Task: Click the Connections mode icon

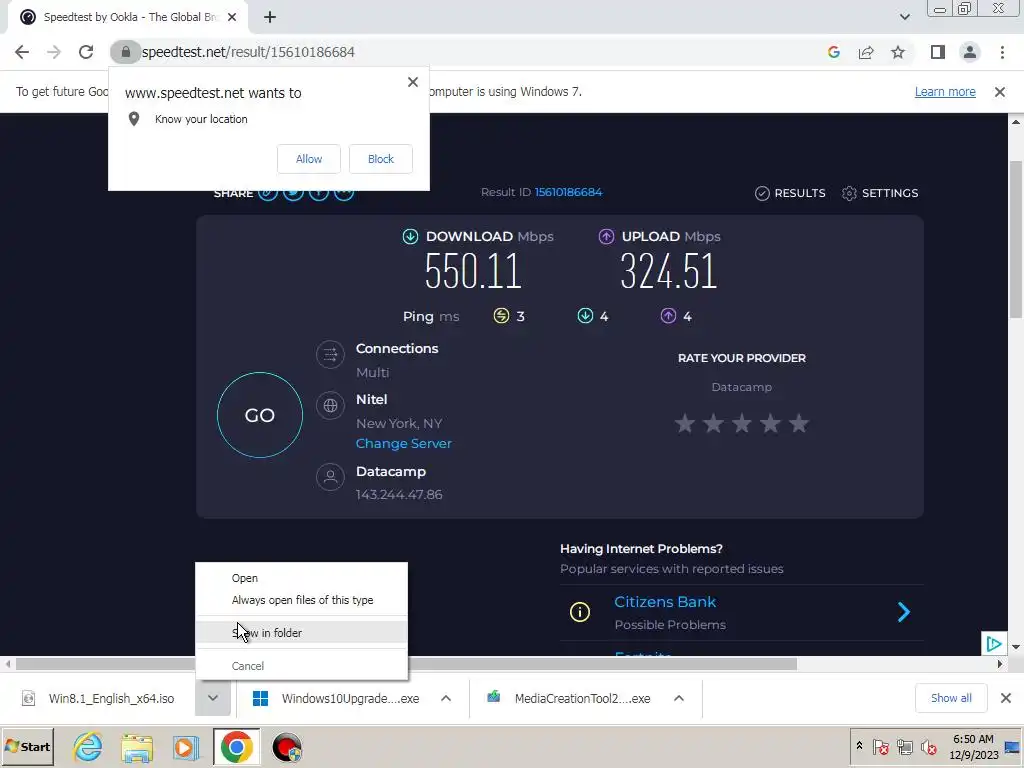Action: [330, 355]
